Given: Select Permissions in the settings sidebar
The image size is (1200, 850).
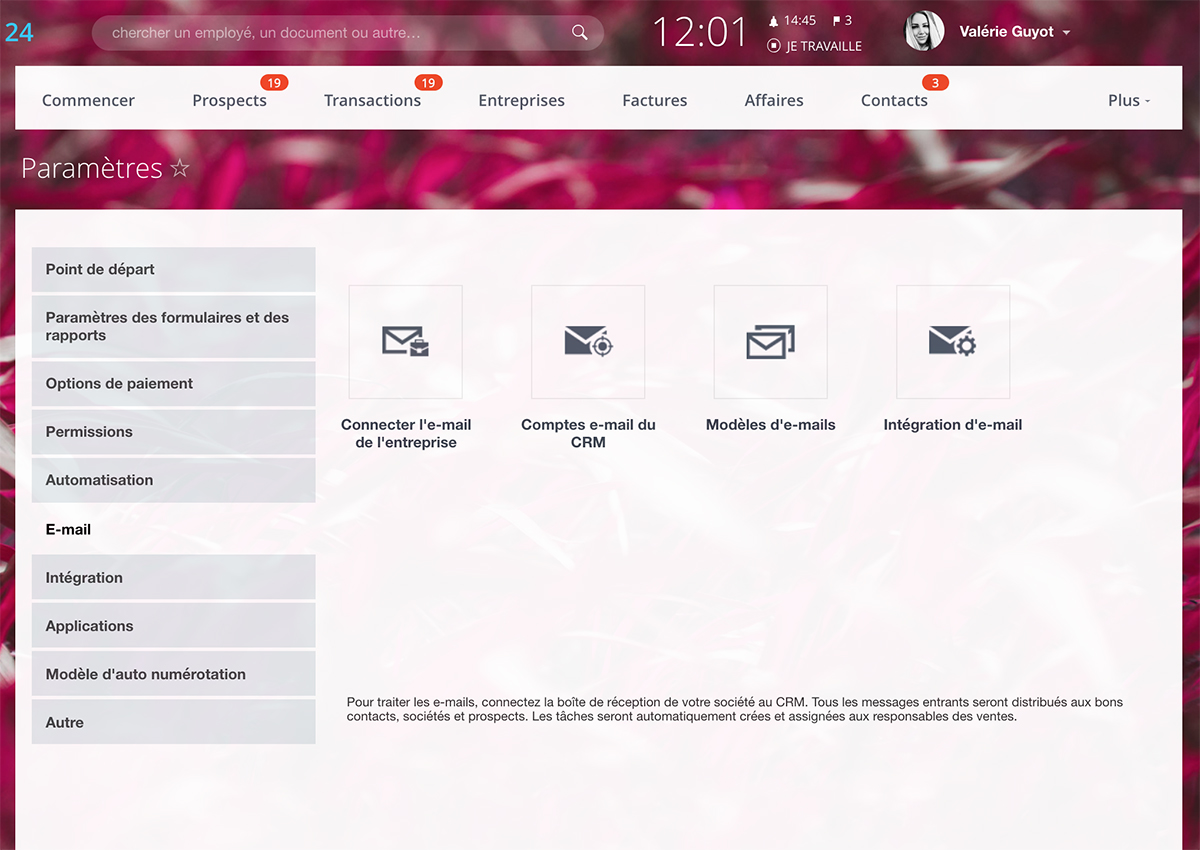Looking at the screenshot, I should pos(173,432).
